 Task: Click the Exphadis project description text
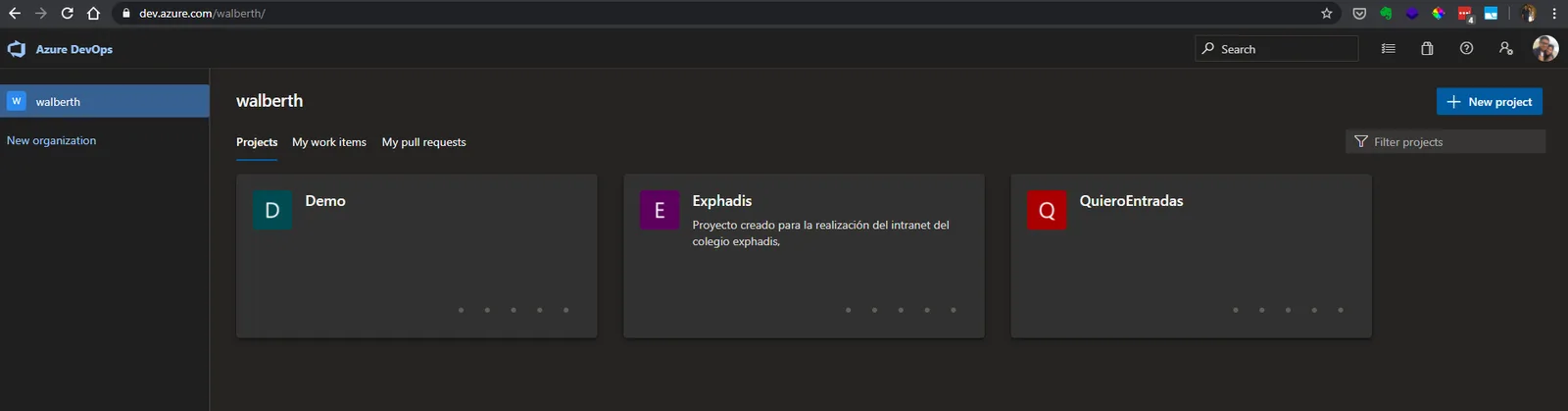[x=821, y=233]
